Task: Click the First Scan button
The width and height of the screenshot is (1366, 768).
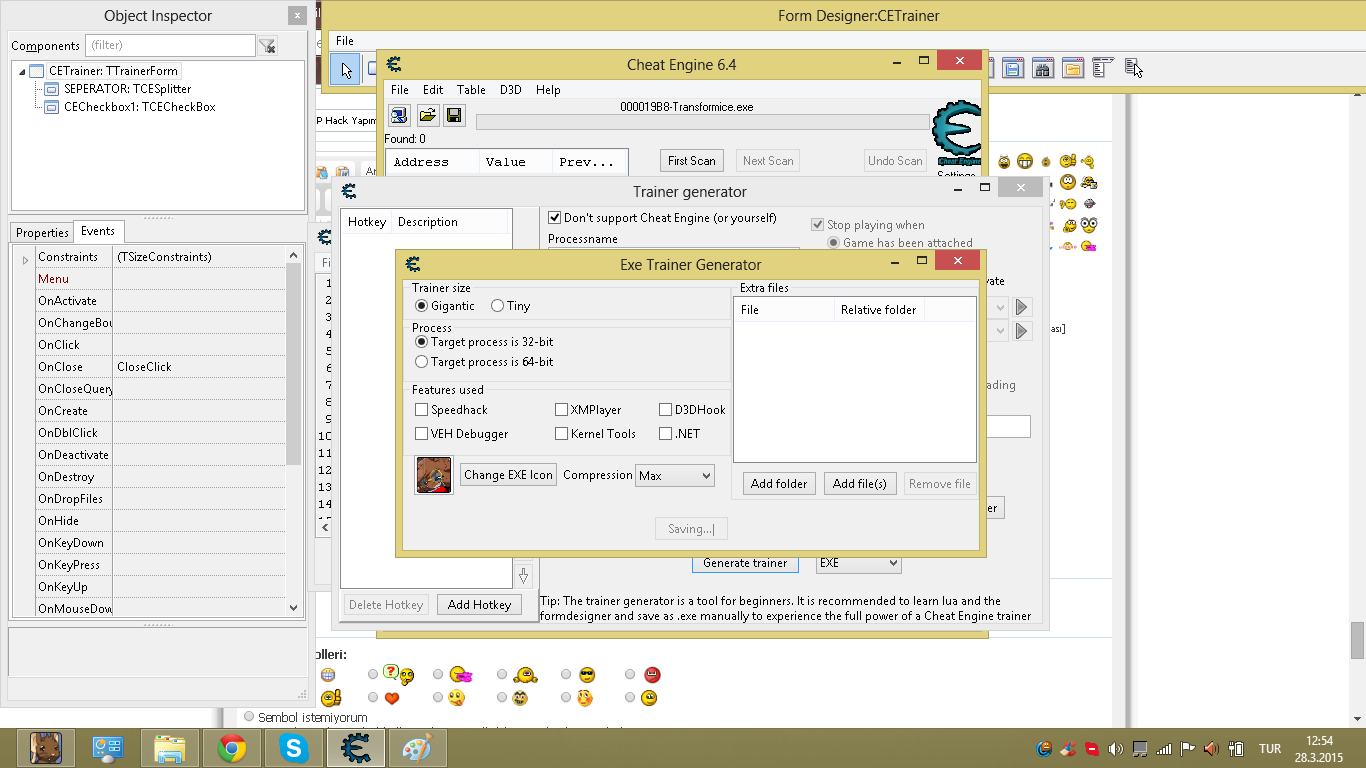Action: 692,161
